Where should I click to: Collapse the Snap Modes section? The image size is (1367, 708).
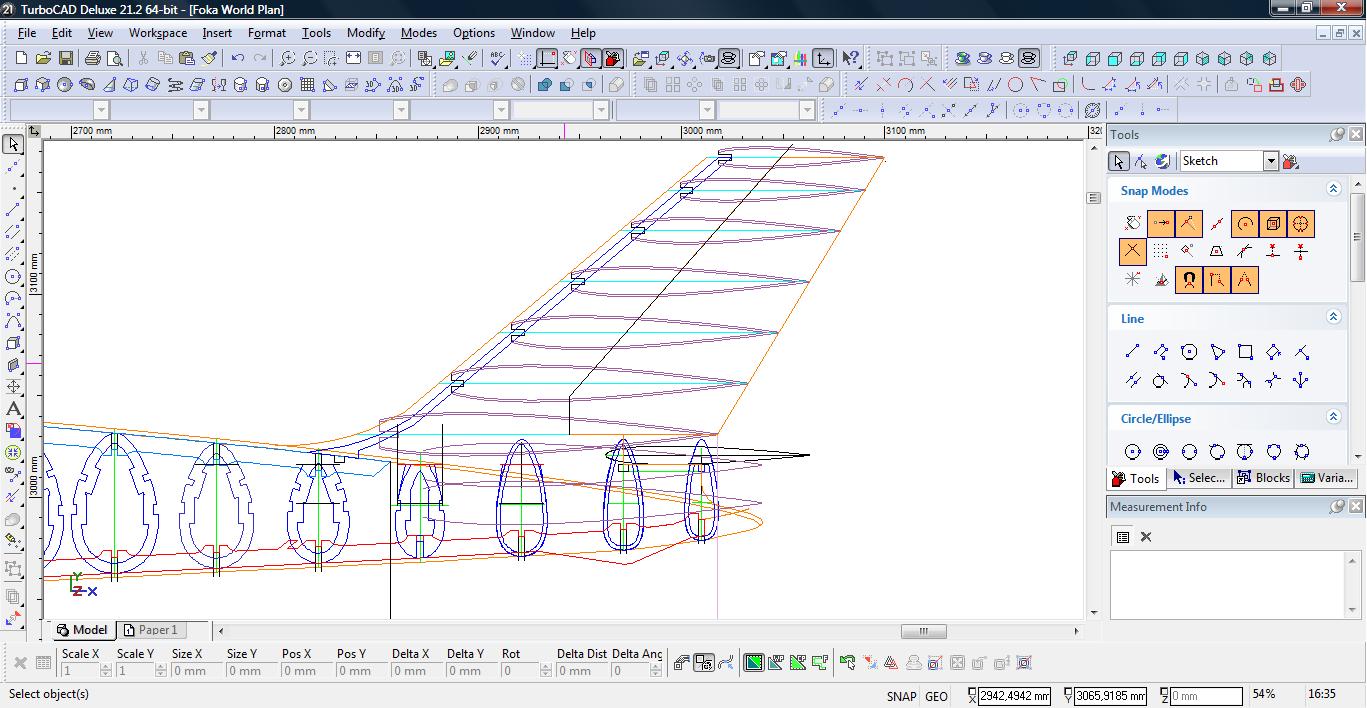[1333, 189]
